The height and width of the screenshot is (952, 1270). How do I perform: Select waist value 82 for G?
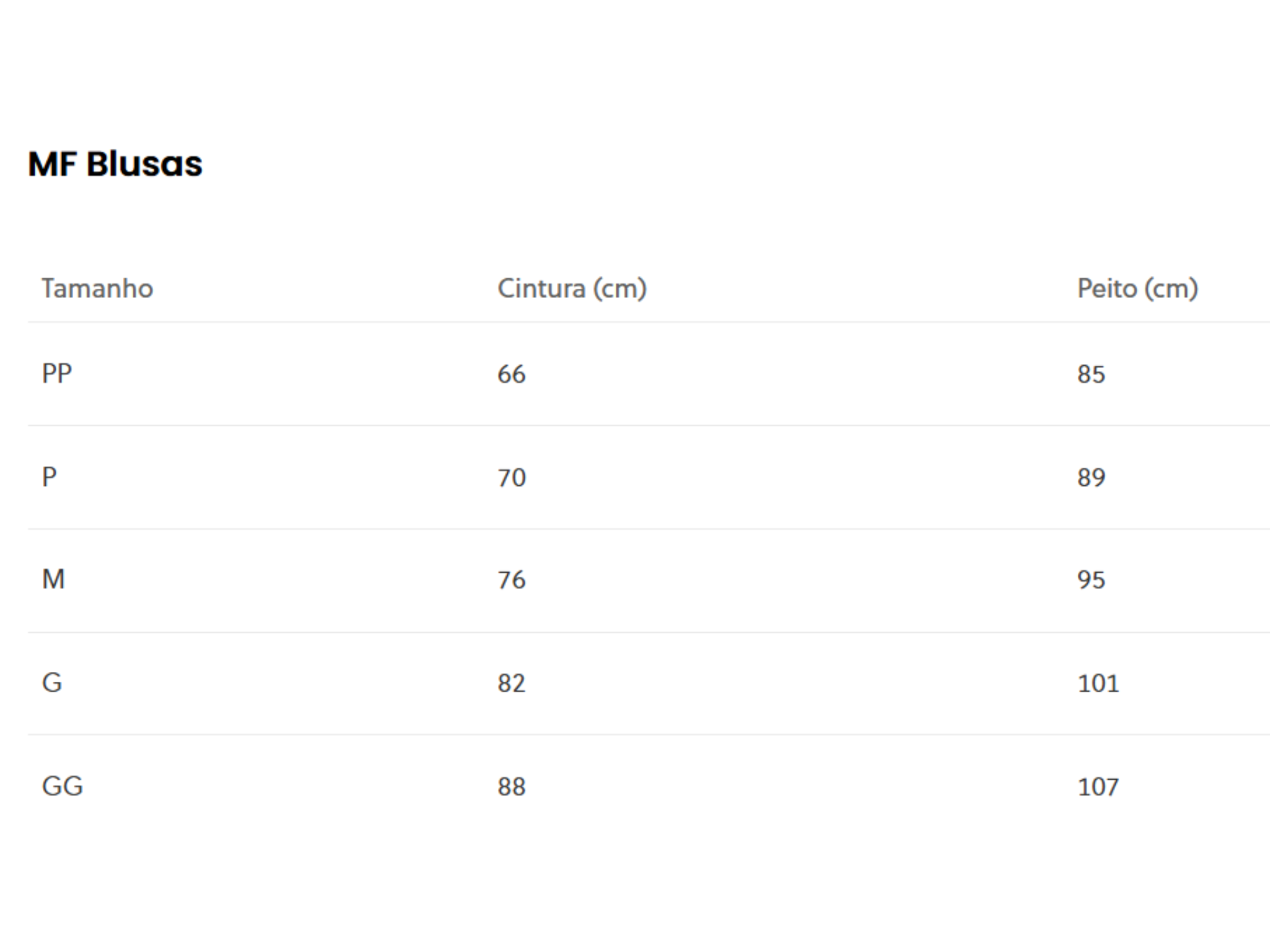coord(512,684)
